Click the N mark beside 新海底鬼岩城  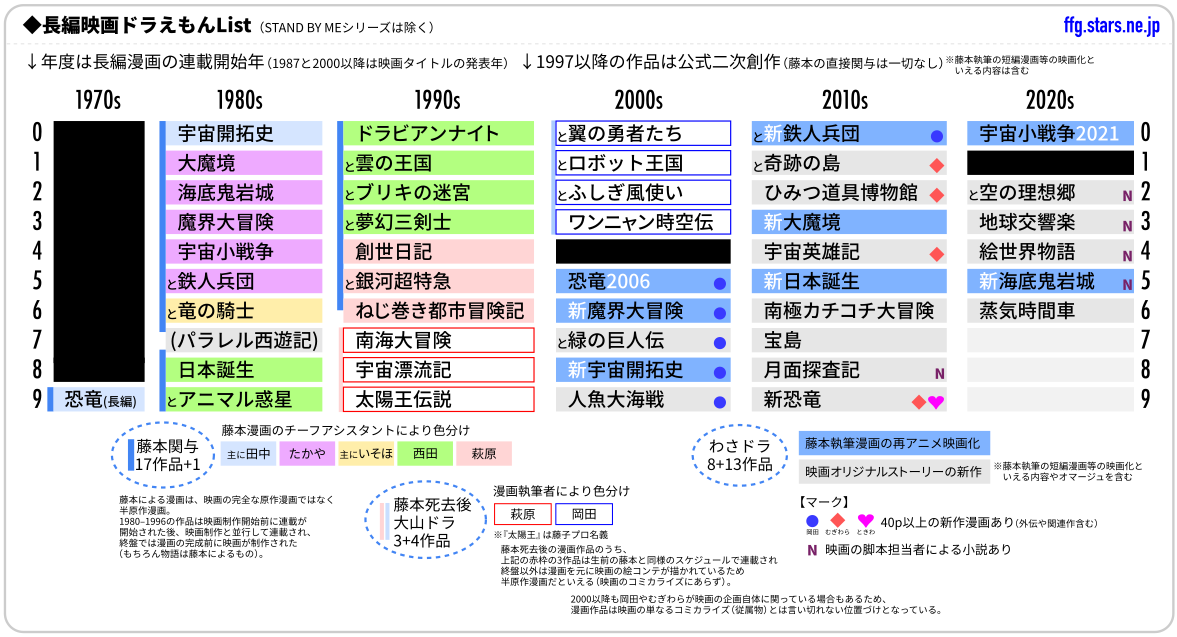(x=1127, y=285)
